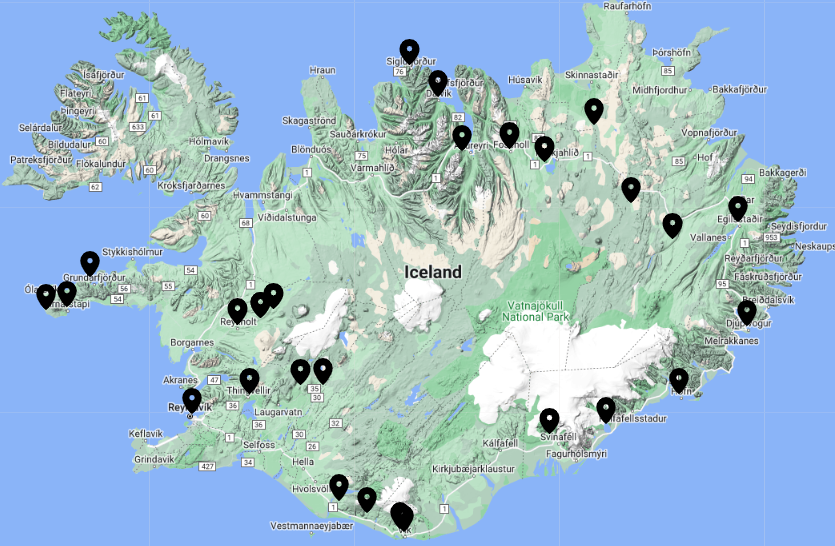Click the Vík pin on the south coast
The height and width of the screenshot is (546, 835).
pos(402,516)
